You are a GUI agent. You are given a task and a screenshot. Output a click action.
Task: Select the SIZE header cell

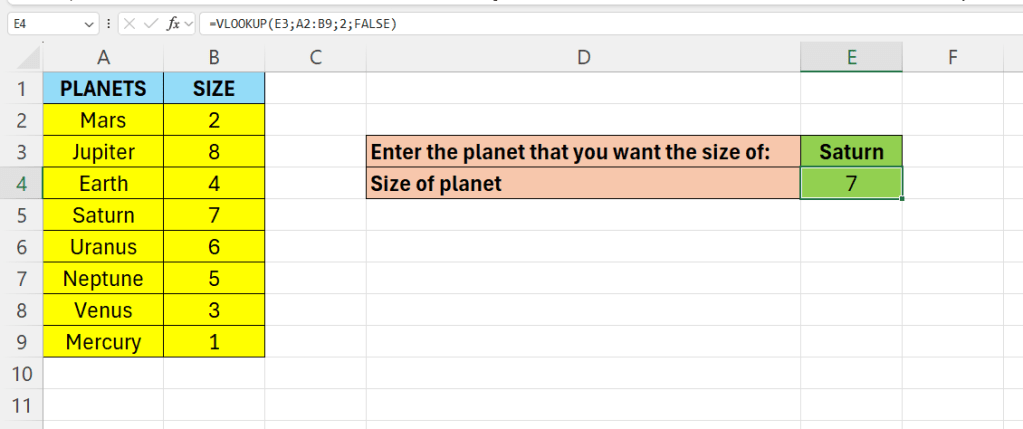click(x=214, y=89)
